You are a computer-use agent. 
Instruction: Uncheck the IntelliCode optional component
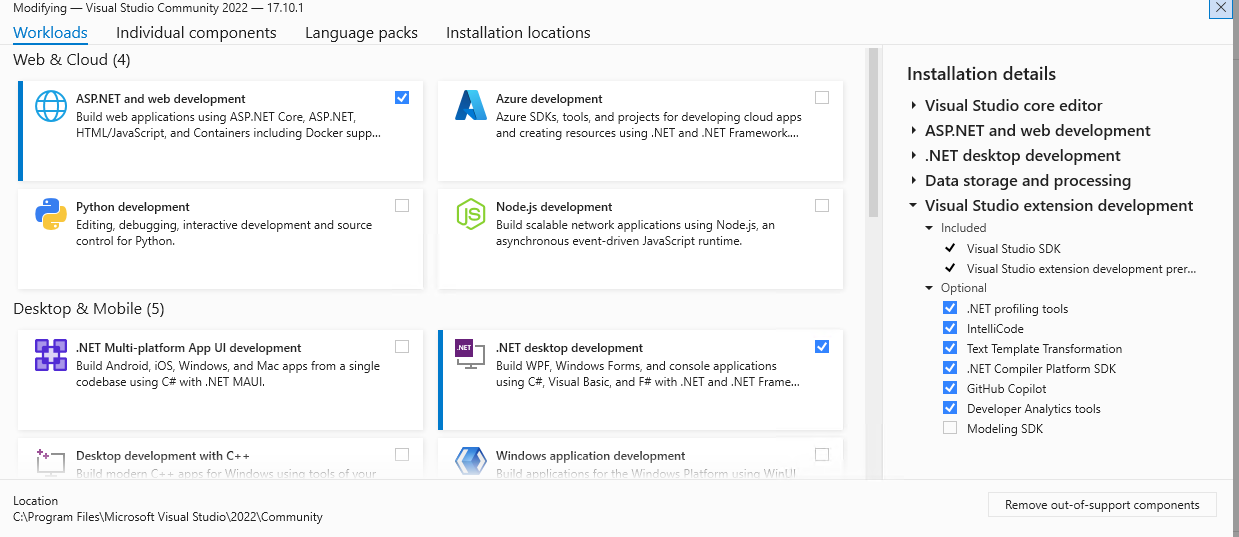pos(950,328)
